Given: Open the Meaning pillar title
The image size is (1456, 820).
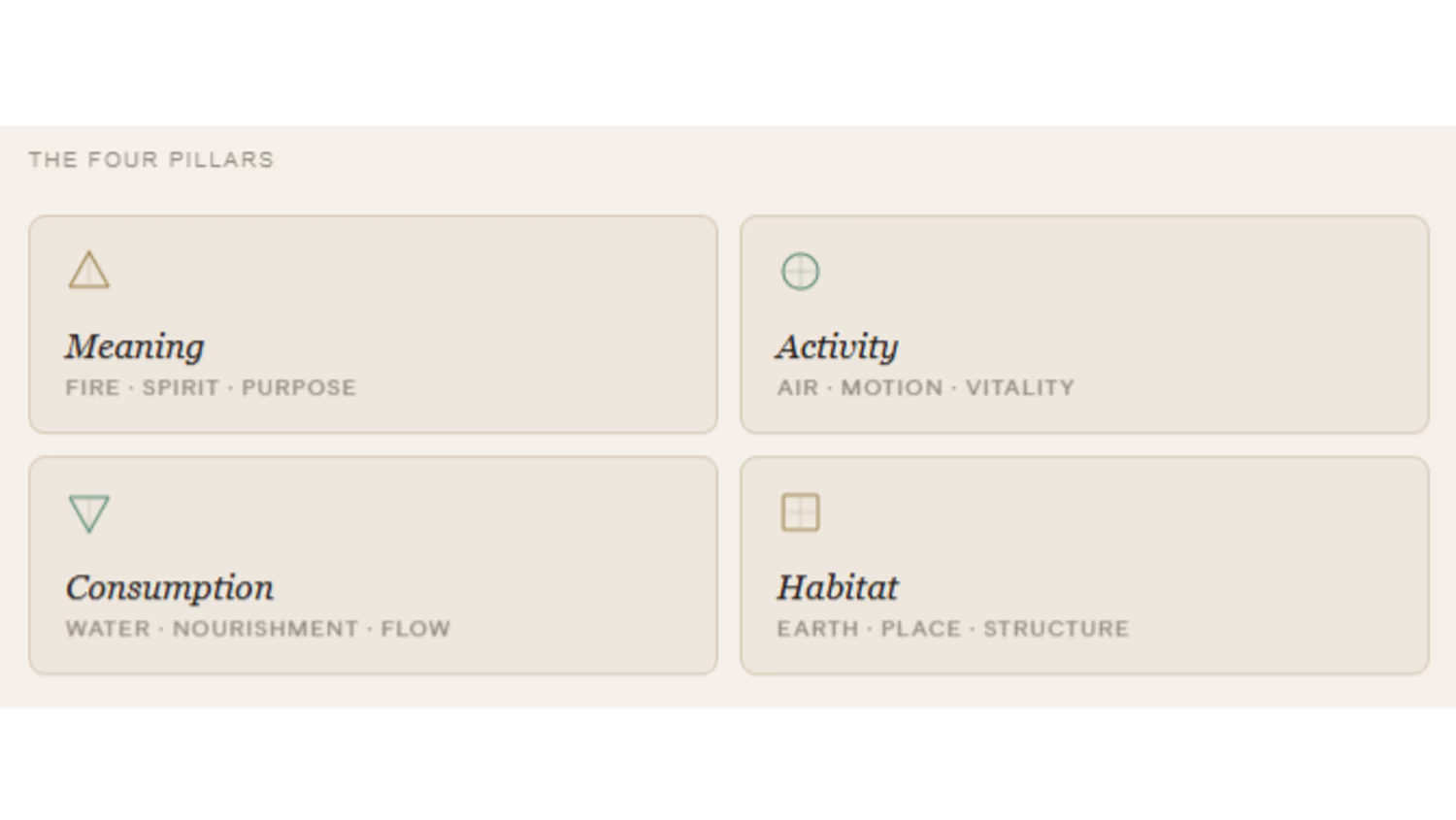Looking at the screenshot, I should [135, 346].
